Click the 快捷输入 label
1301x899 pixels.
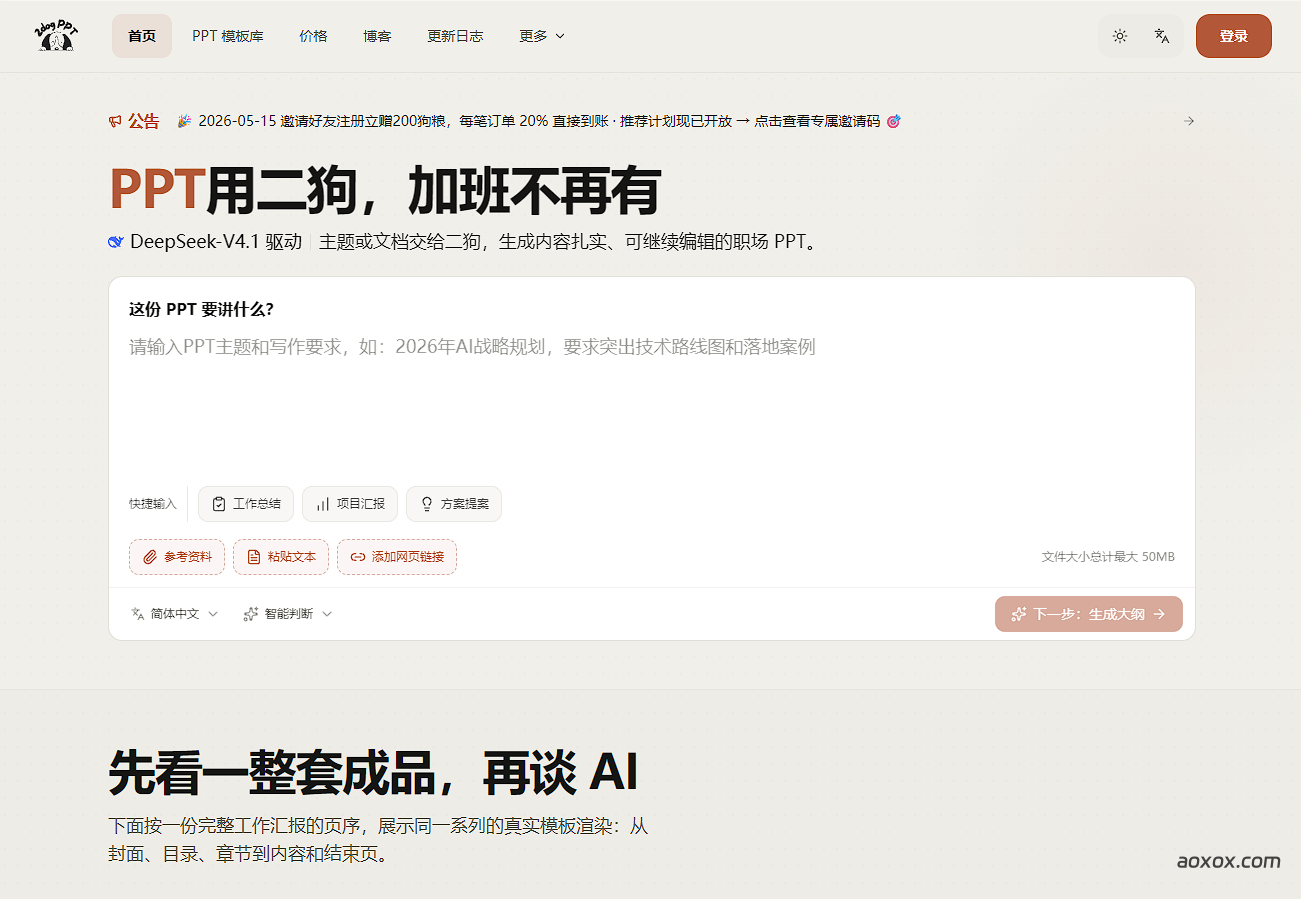pos(152,504)
